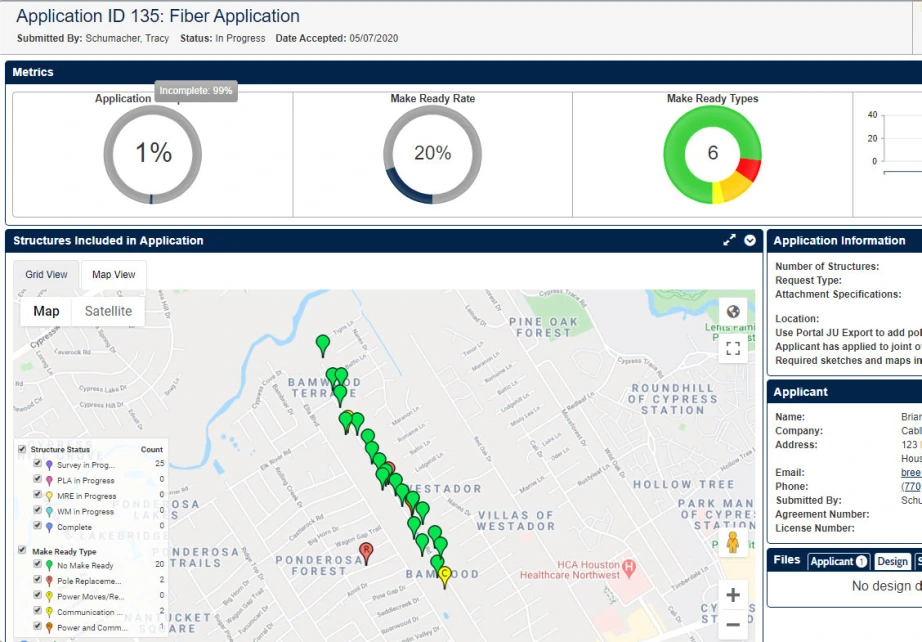Uncheck the Make Ready Type group checkbox
This screenshot has width=922, height=642.
22,550
